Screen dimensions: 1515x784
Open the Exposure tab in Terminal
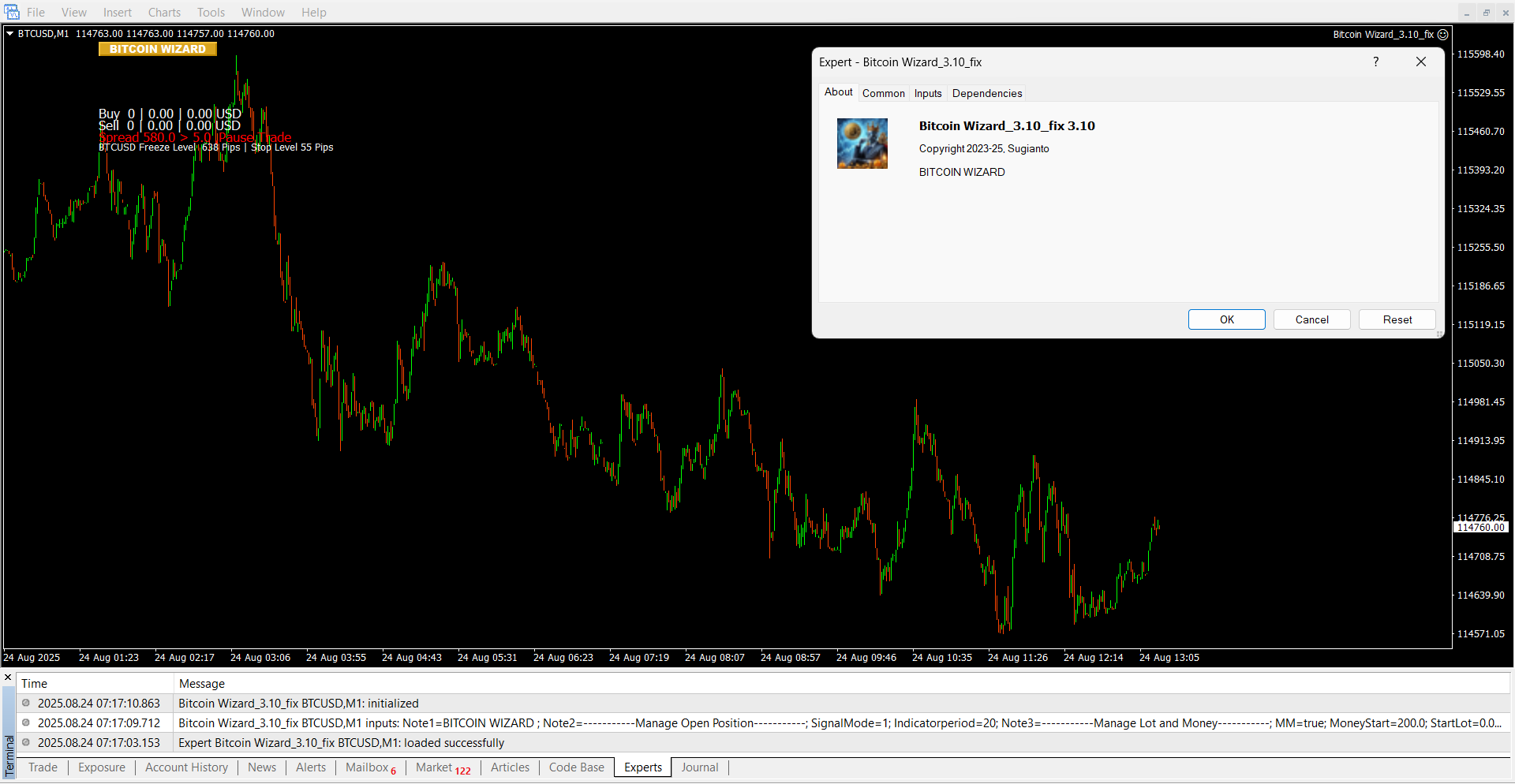[102, 767]
